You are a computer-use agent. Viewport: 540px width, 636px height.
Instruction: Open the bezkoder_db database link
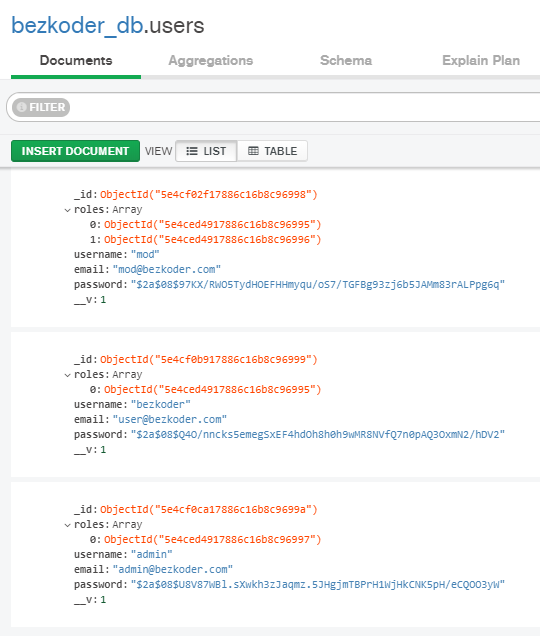click(x=77, y=26)
